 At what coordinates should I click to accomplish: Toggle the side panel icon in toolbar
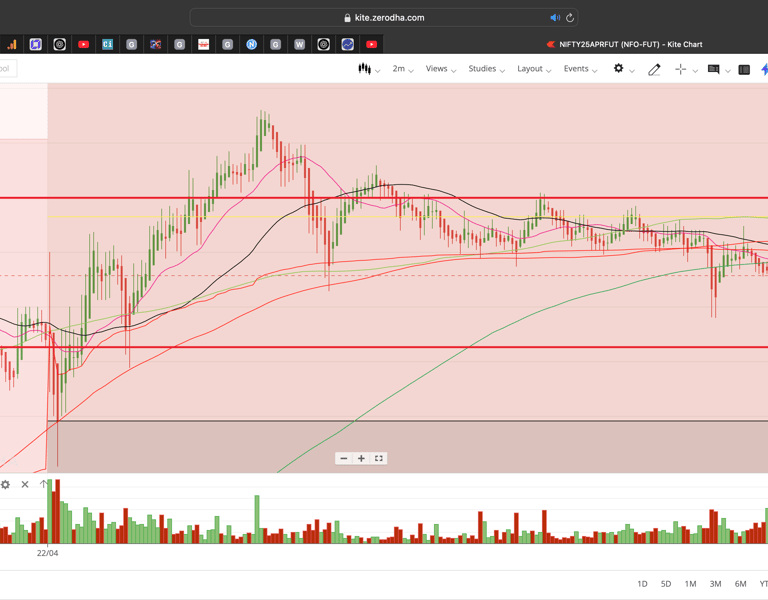coord(744,70)
